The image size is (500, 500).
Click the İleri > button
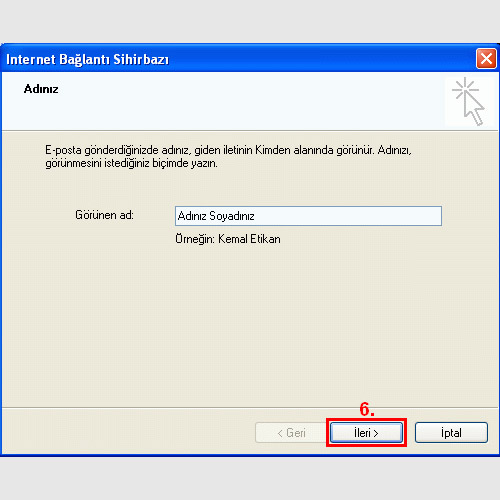click(x=366, y=433)
